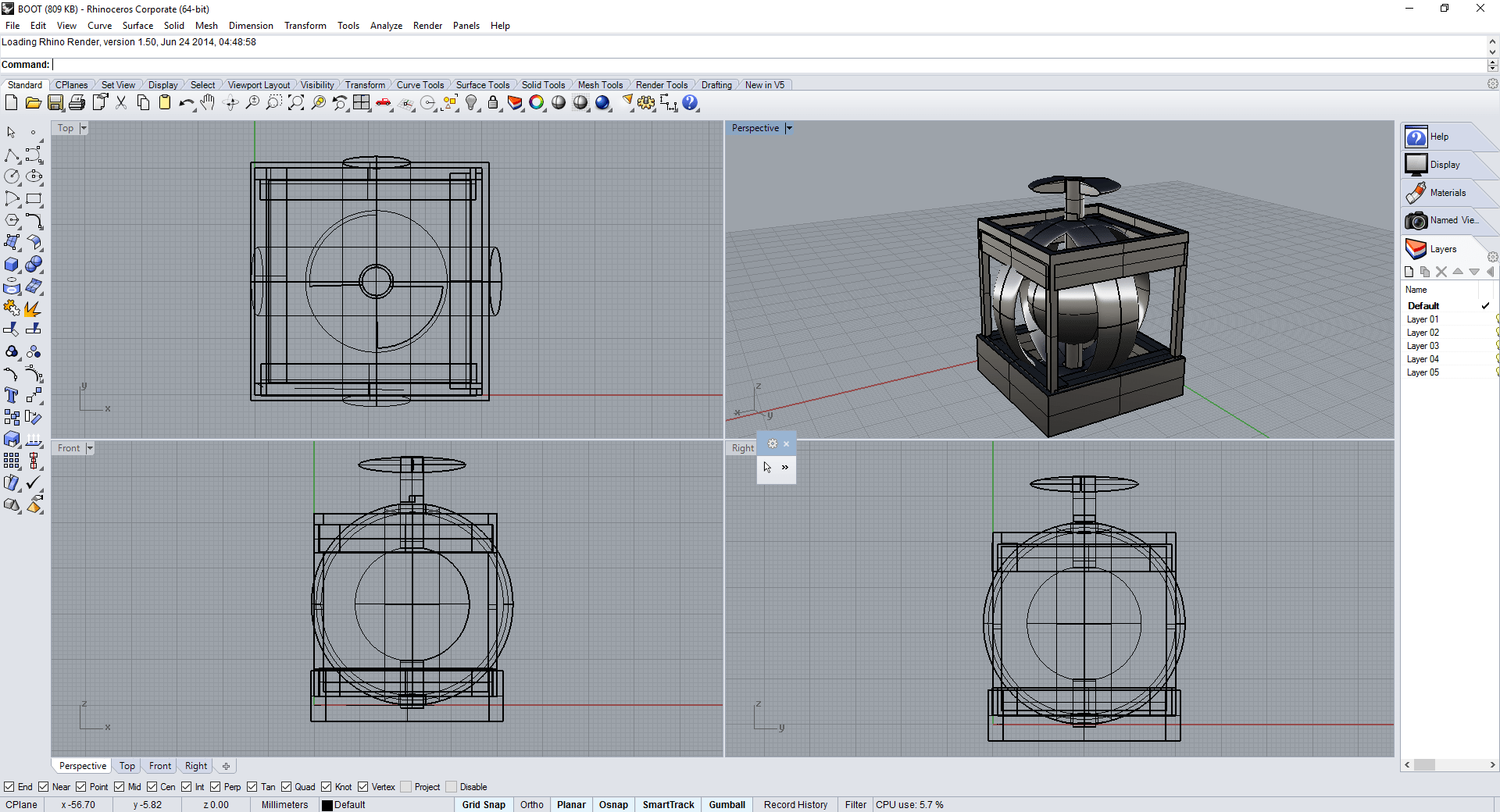This screenshot has height=812, width=1500.
Task: Open the Perspective viewport dropdown arrow
Action: tap(788, 128)
